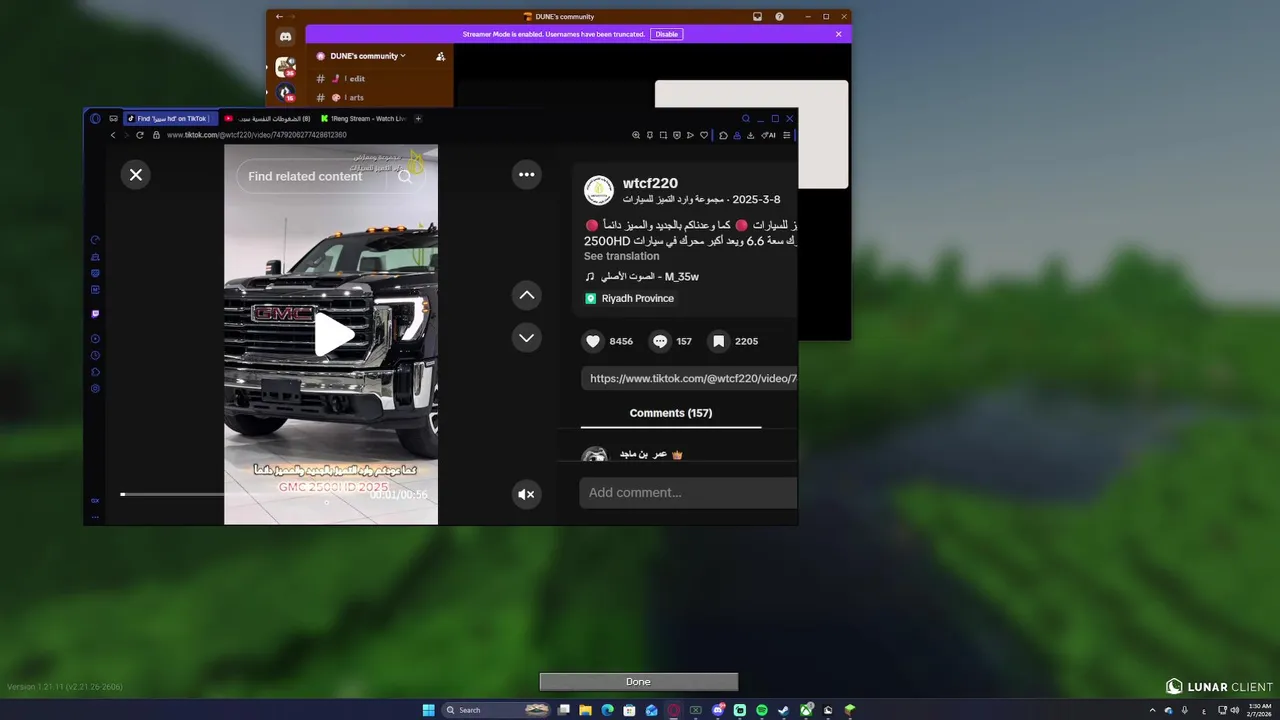Close the TikTok video viewer with X

(136, 175)
